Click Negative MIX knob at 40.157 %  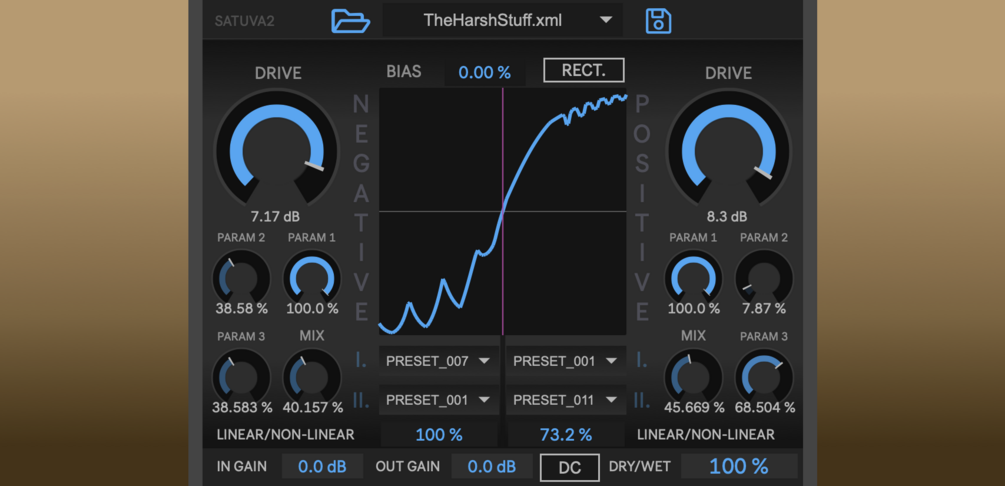coord(312,377)
